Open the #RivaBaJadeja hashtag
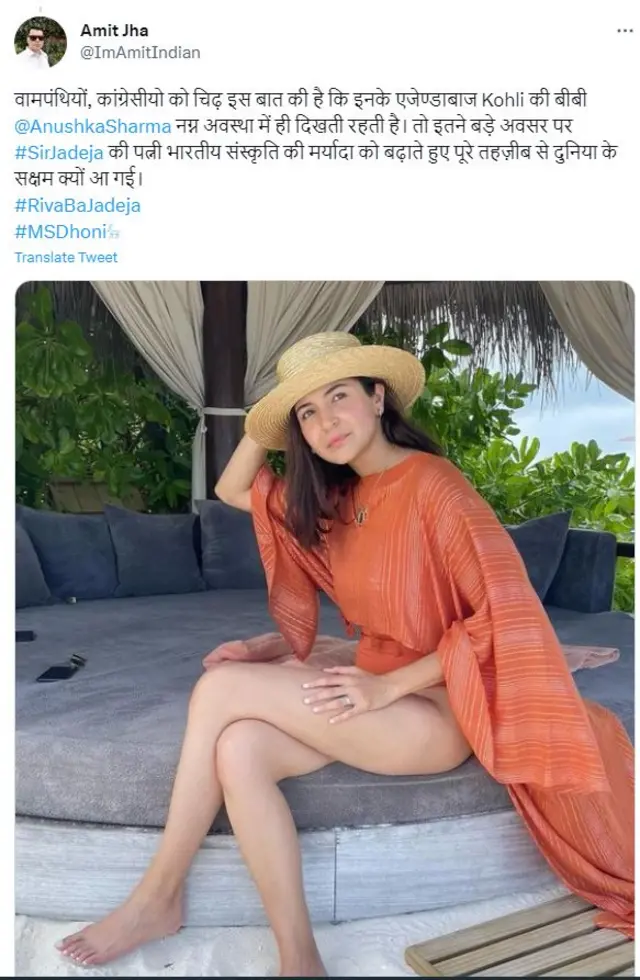Image resolution: width=640 pixels, height=980 pixels. (x=78, y=206)
